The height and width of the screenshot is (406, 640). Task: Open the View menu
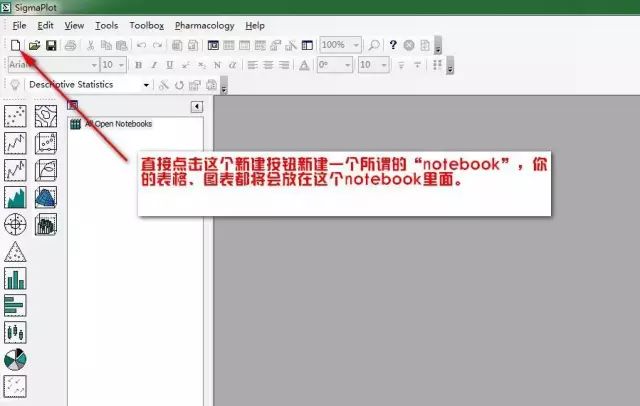74,26
